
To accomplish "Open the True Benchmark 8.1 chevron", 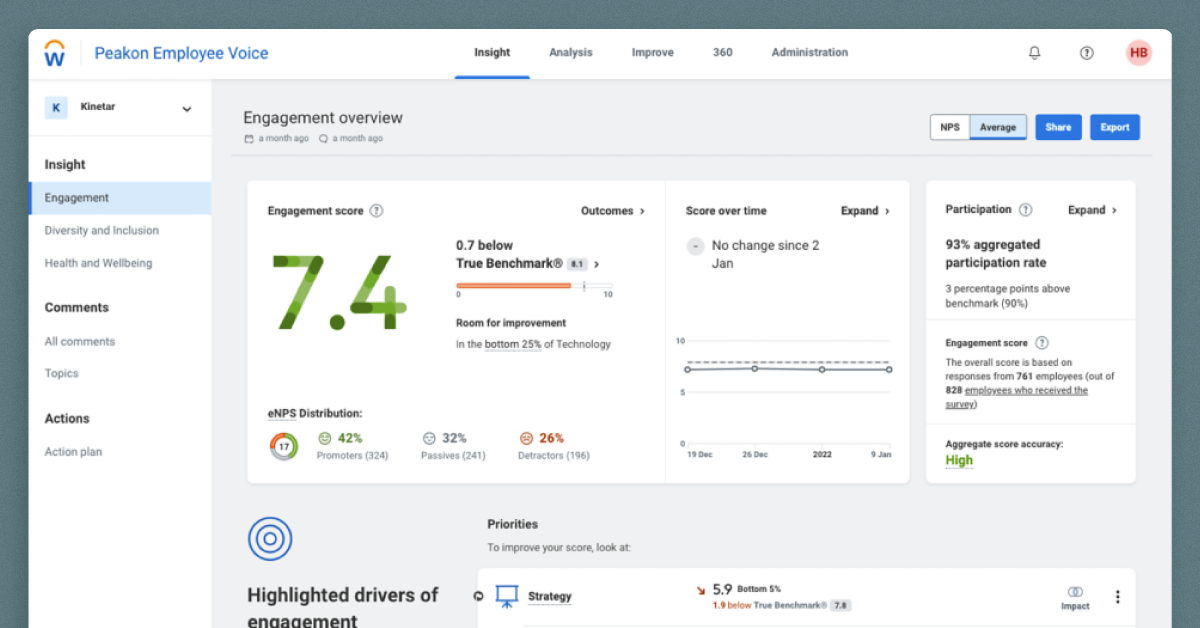I will click(x=597, y=265).
